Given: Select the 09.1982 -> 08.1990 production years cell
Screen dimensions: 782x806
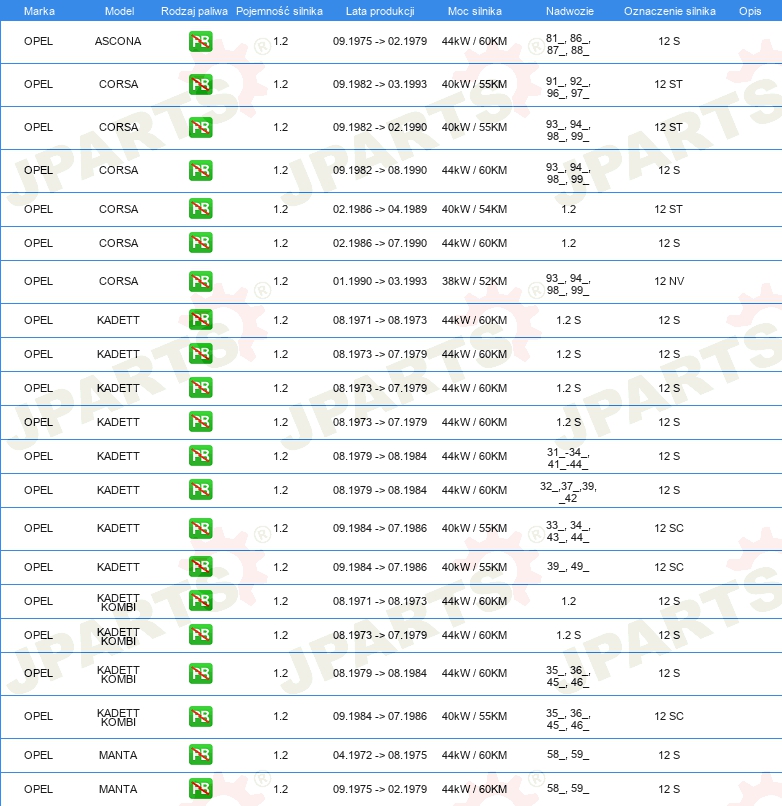Looking at the screenshot, I should tap(379, 170).
